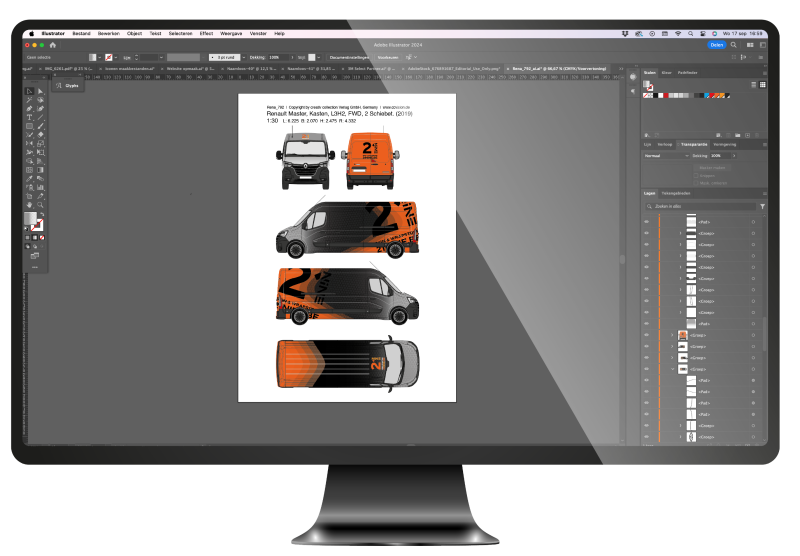This screenshot has width=800, height=556.
Task: Switch to the Tekengebieden tab
Action: click(676, 193)
